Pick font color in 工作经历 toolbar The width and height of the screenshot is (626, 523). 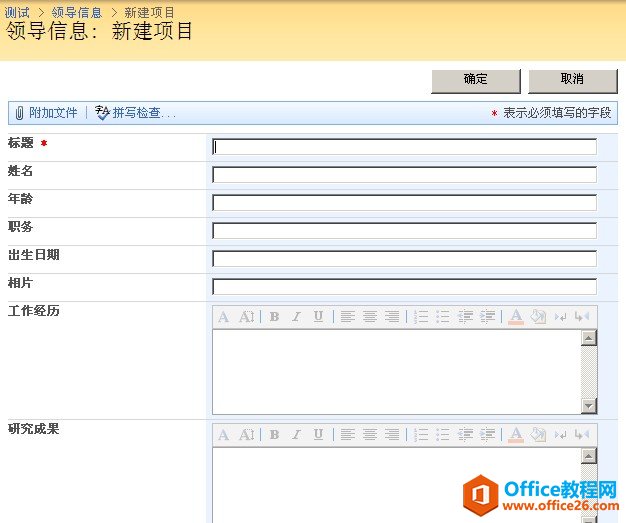[516, 317]
